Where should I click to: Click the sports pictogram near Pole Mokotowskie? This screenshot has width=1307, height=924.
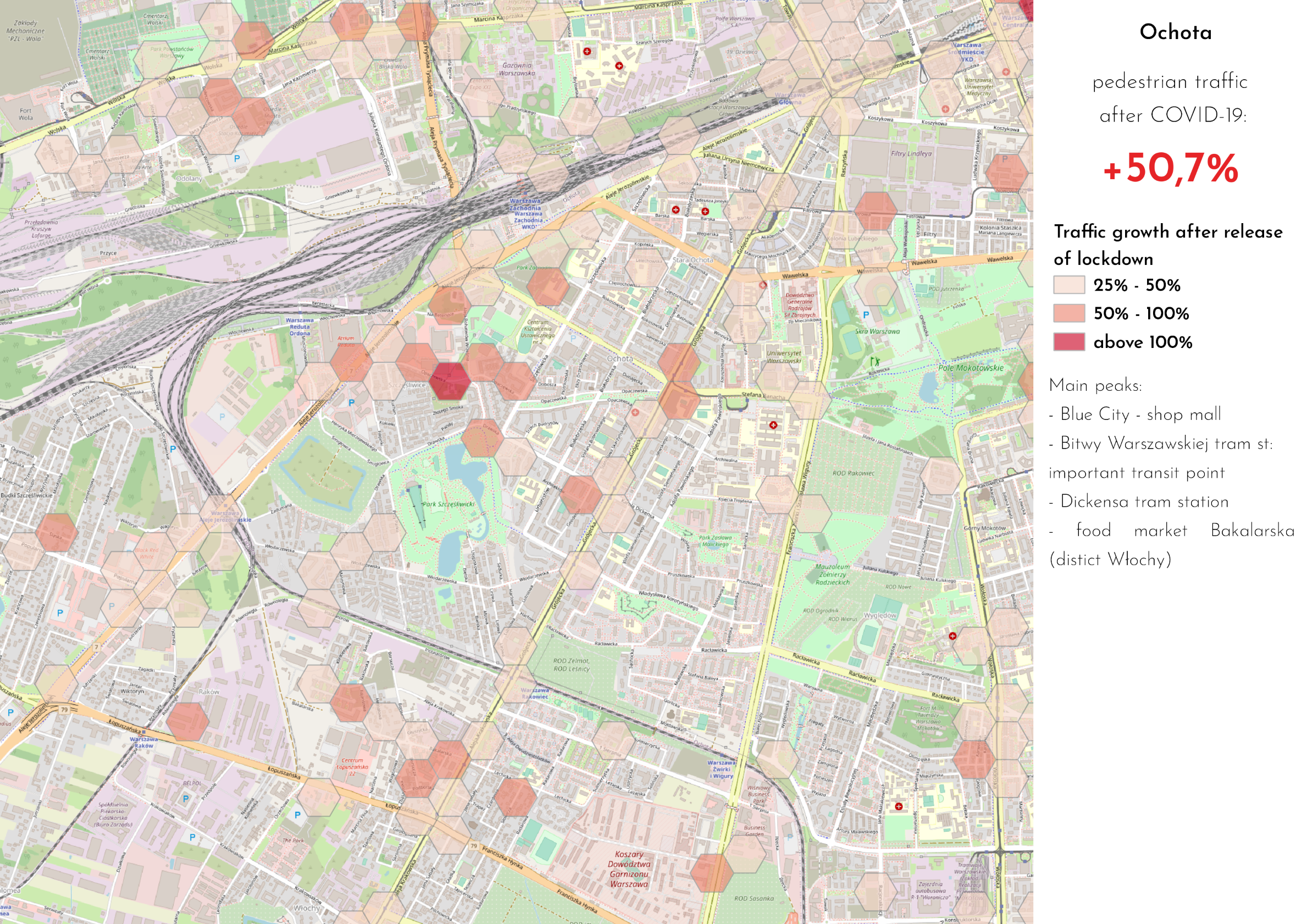coord(874,361)
